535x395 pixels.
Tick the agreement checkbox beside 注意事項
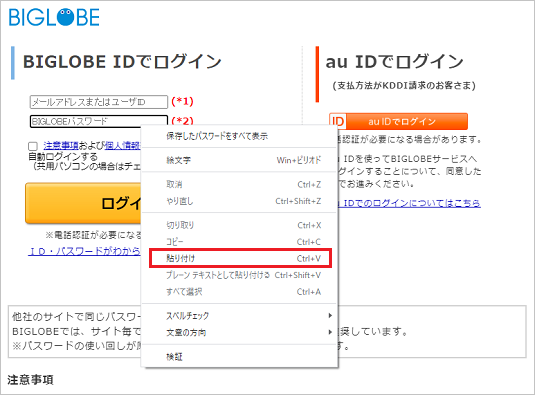pyautogui.click(x=33, y=146)
